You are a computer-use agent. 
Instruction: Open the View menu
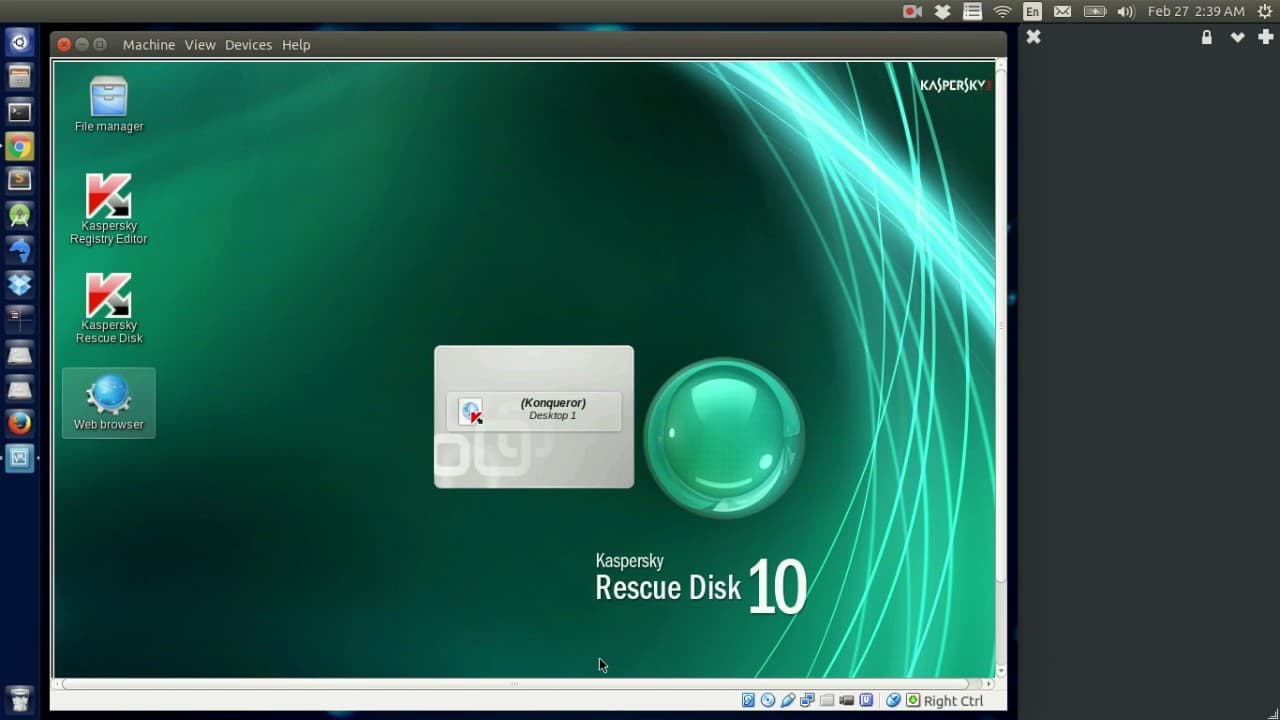pos(200,45)
